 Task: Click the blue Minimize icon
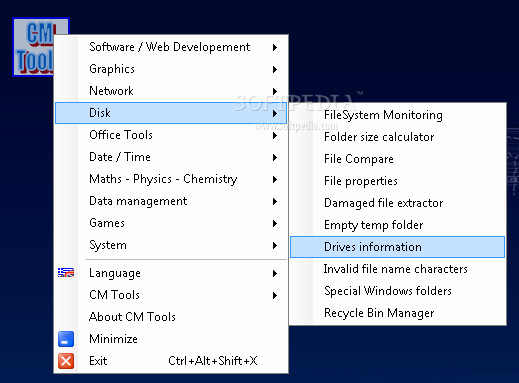pyautogui.click(x=66, y=339)
